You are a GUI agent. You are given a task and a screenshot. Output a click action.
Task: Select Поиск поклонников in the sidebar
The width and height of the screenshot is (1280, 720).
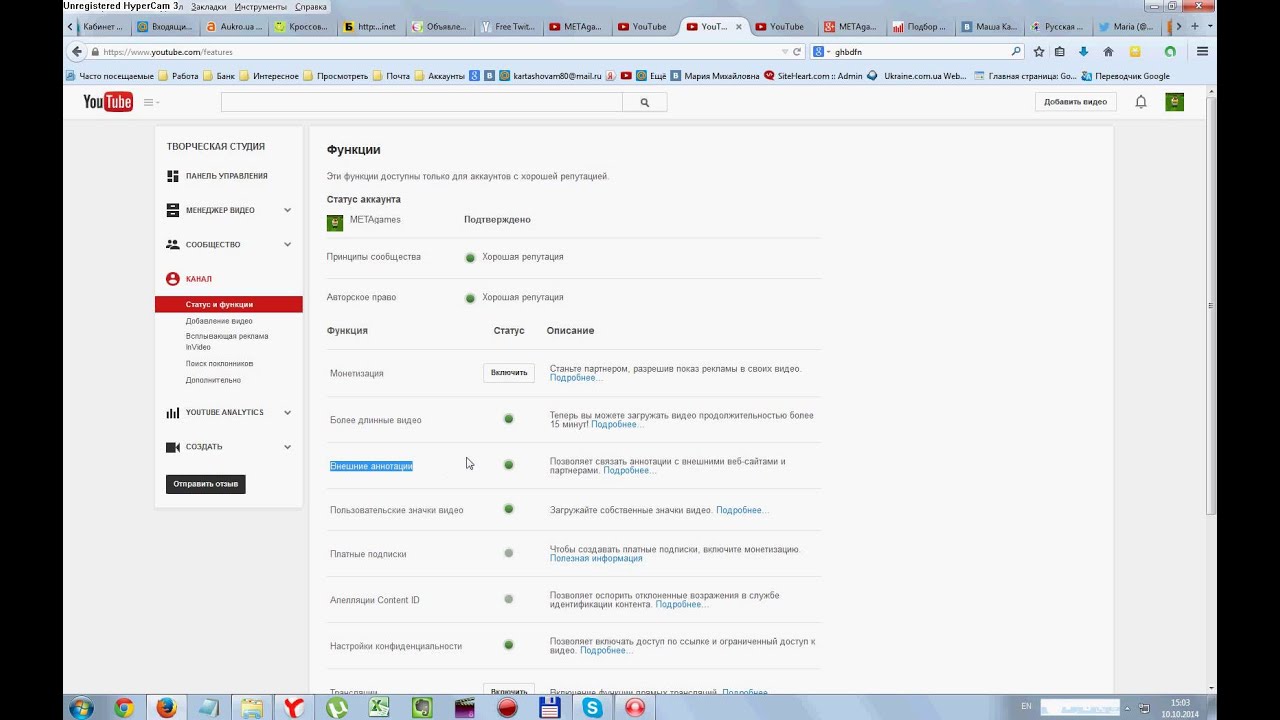[x=219, y=364]
